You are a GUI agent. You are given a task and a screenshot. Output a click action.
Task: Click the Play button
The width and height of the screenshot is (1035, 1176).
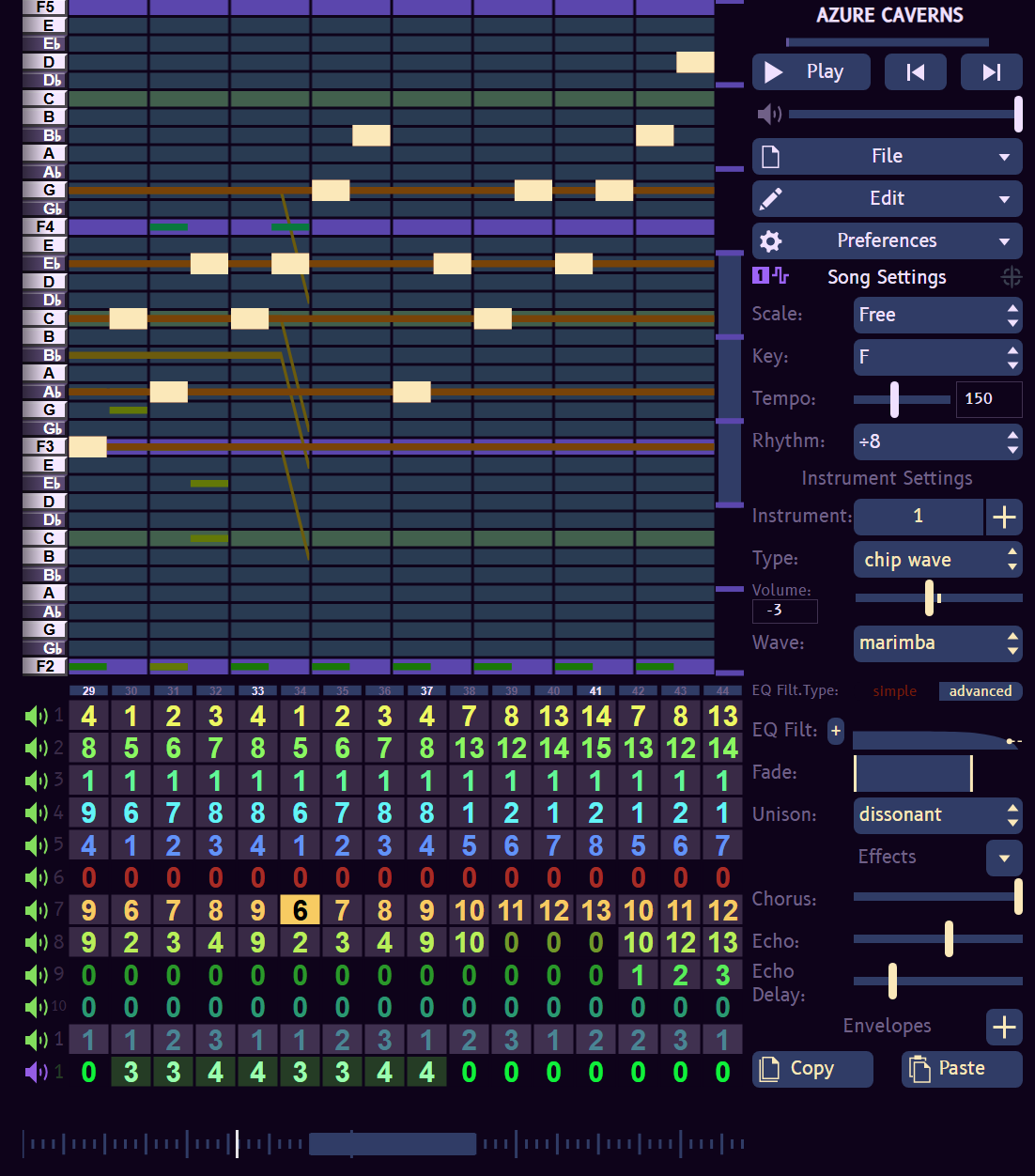[x=811, y=72]
